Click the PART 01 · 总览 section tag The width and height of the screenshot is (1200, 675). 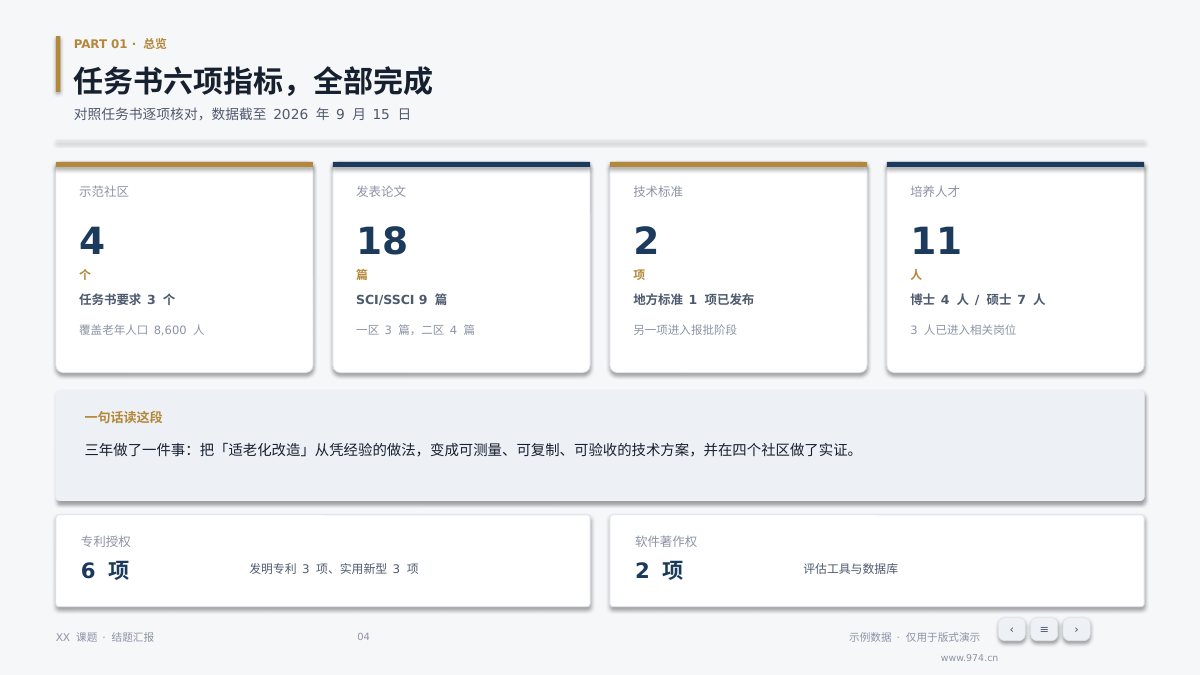120,44
